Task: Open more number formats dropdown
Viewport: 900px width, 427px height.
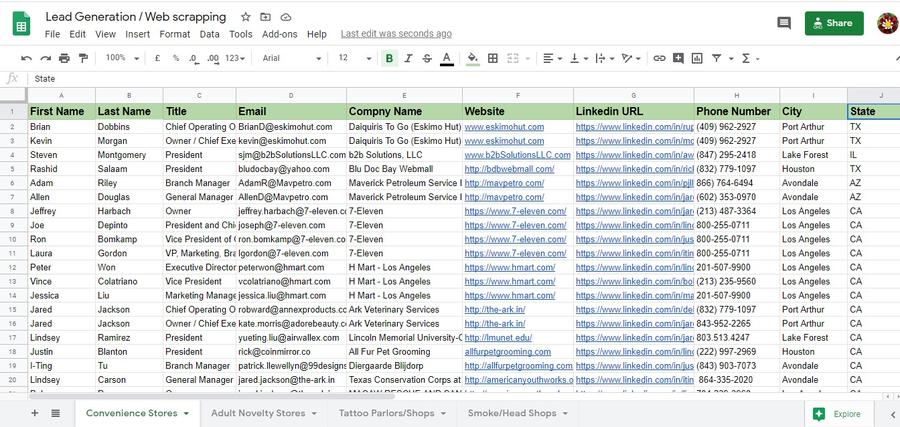Action: point(235,58)
